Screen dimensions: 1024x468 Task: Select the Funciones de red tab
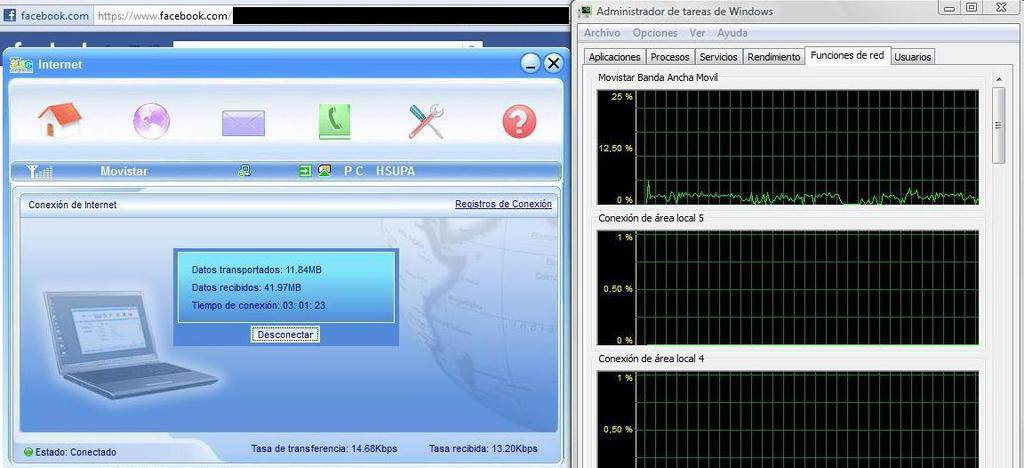pyautogui.click(x=847, y=55)
